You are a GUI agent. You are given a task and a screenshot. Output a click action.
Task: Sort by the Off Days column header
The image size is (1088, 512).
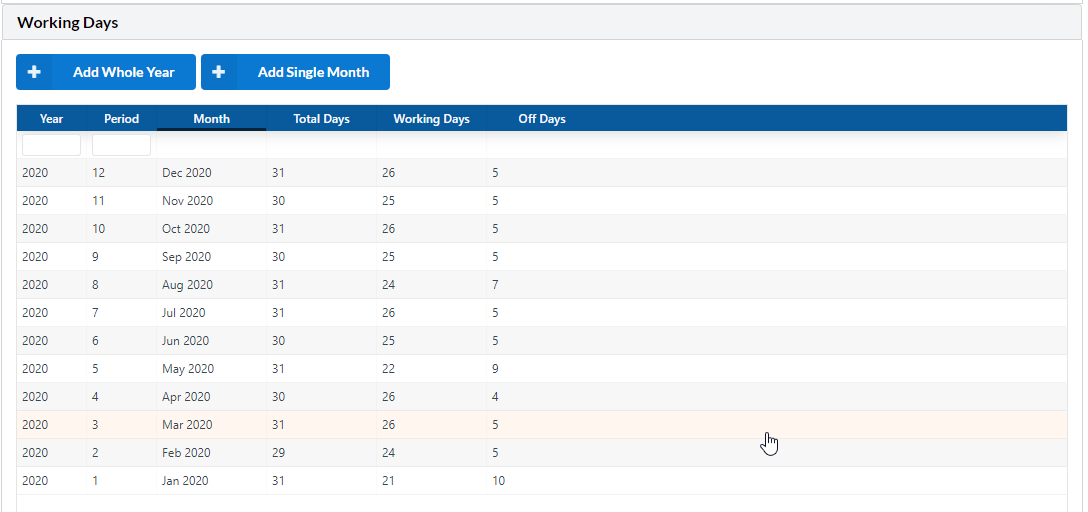point(542,119)
